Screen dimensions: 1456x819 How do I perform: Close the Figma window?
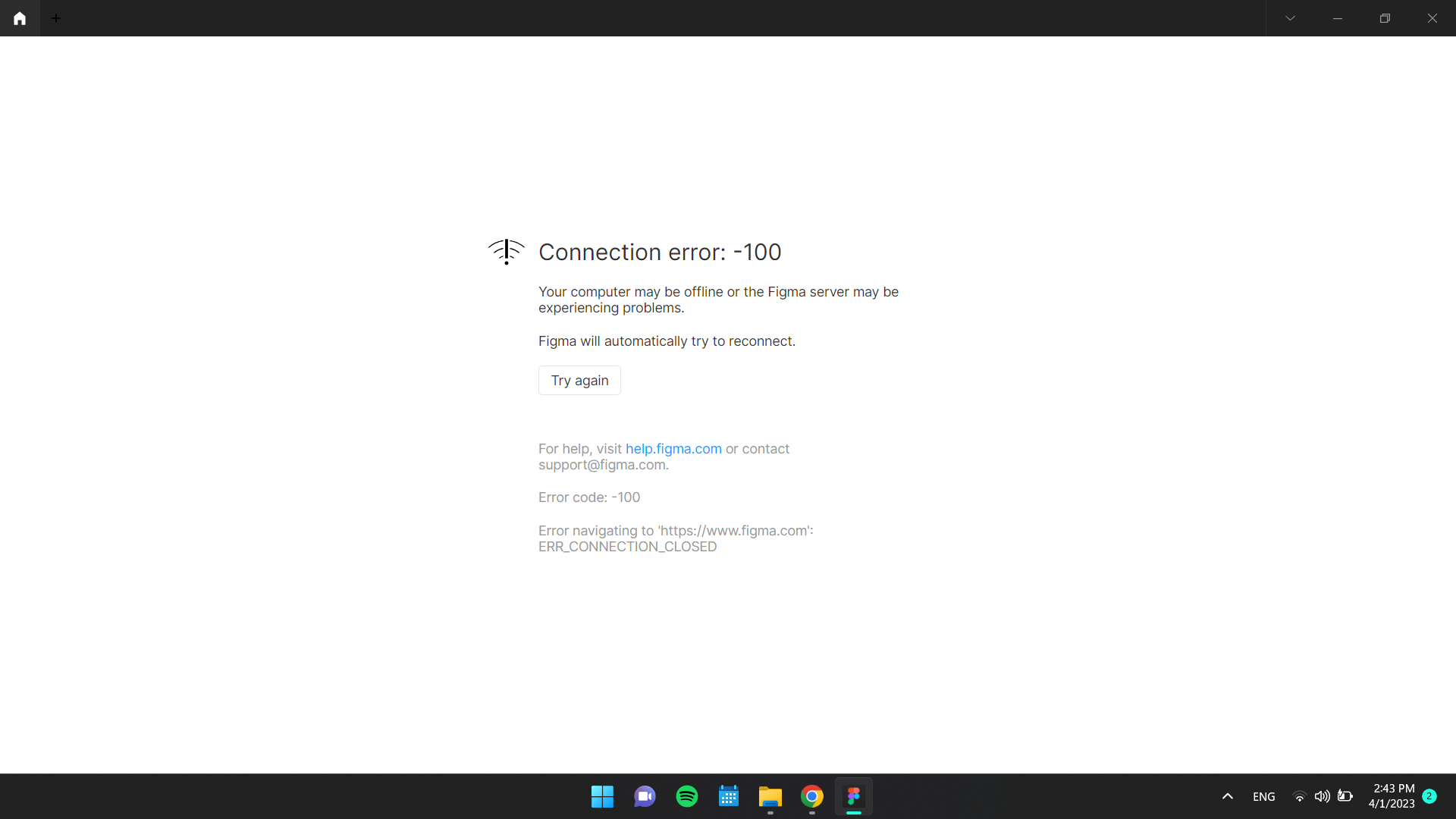[x=1432, y=18]
